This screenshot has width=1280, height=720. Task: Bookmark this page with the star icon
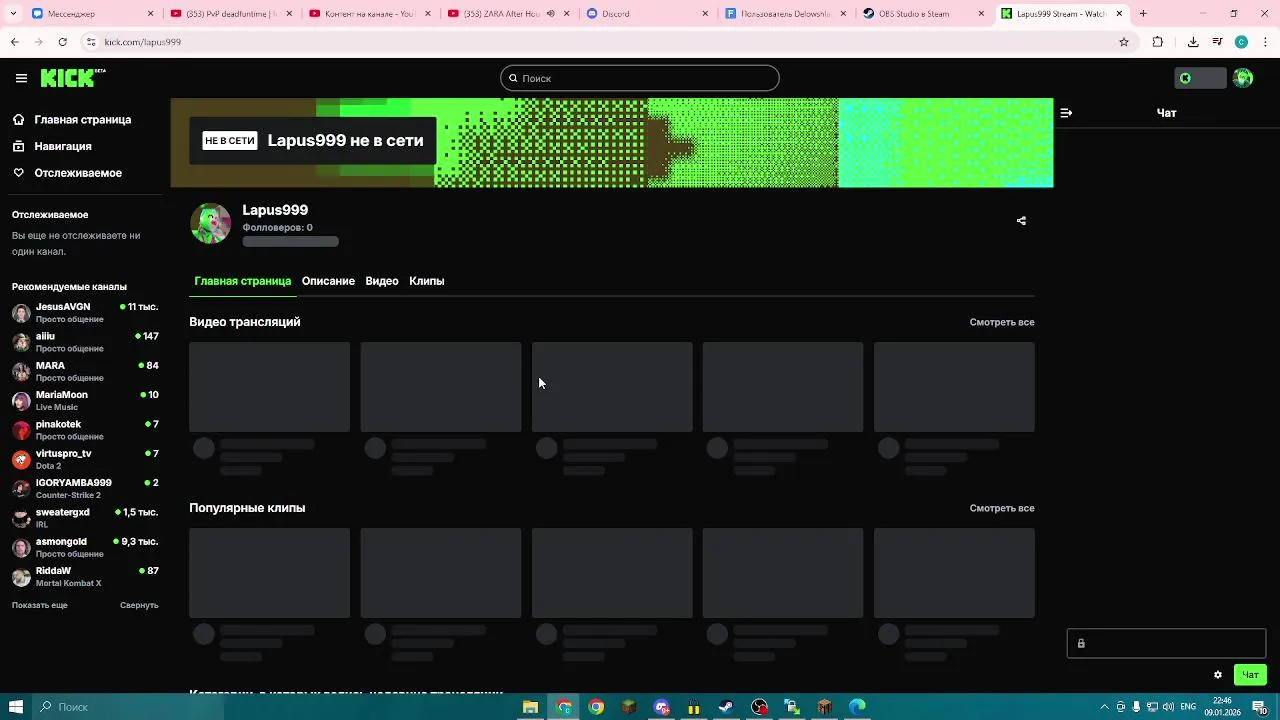click(1124, 42)
